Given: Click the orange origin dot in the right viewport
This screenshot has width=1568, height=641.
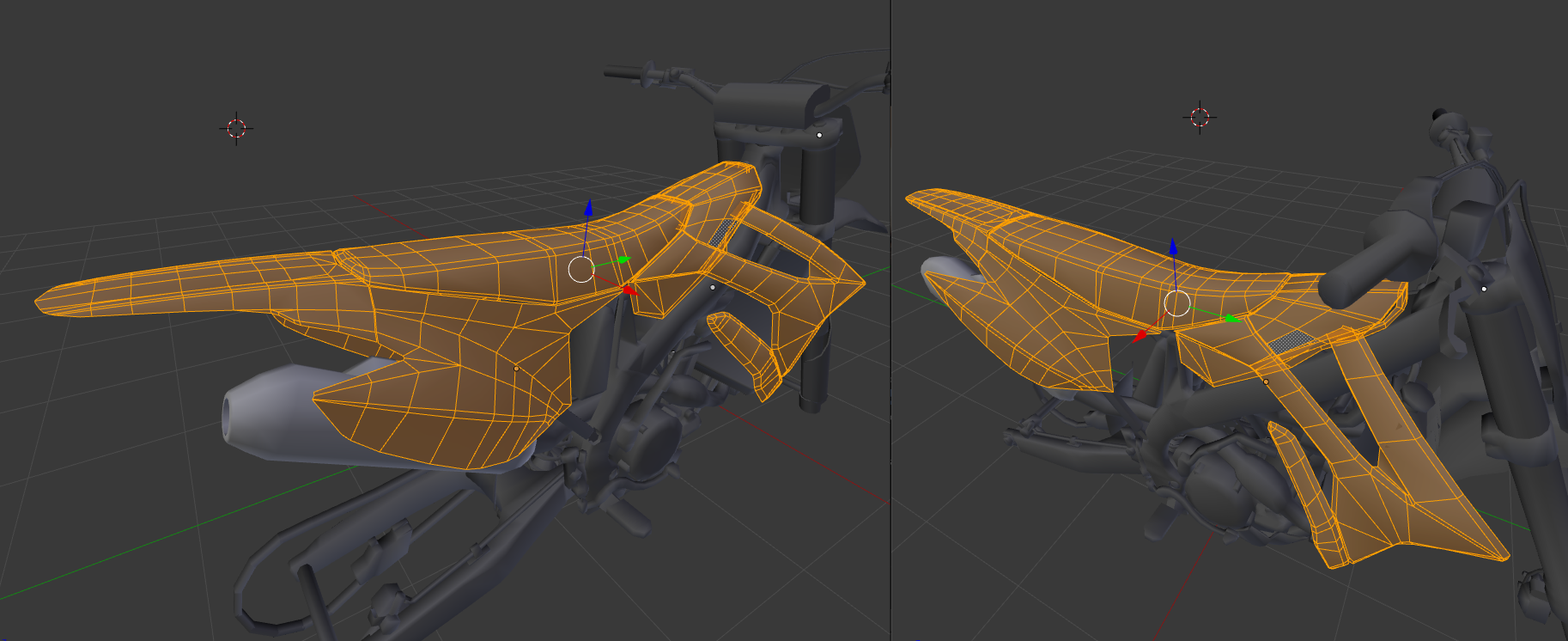Looking at the screenshot, I should (x=1266, y=382).
